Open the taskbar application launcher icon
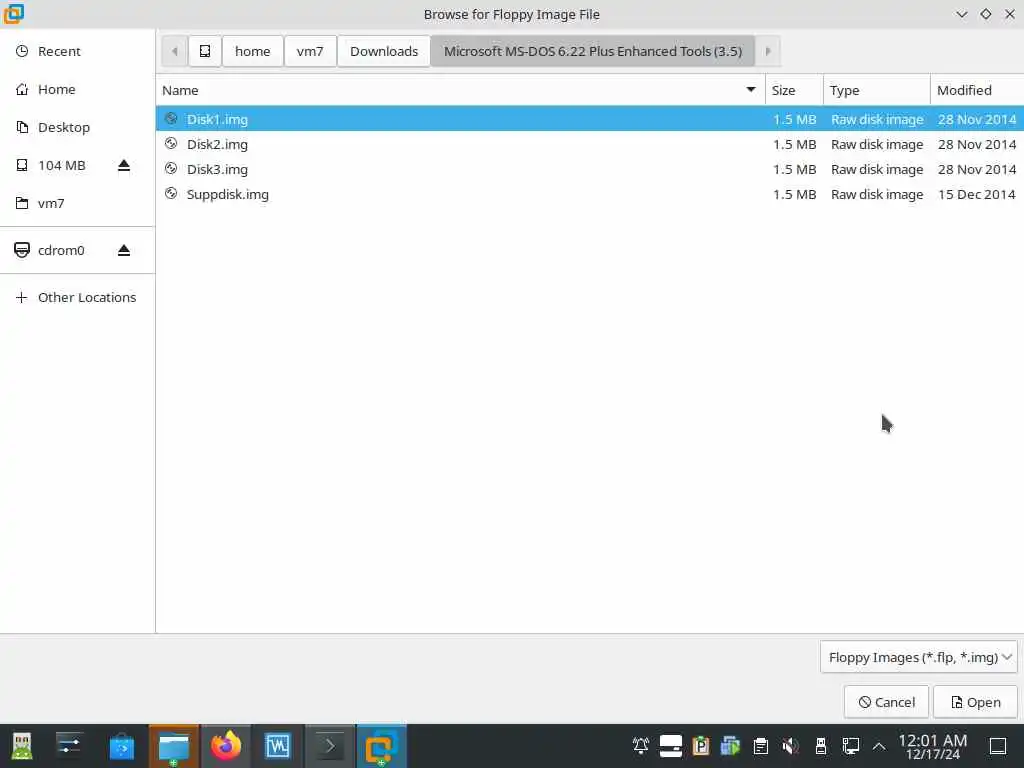Screen dimensions: 1024x768 tap(22, 746)
